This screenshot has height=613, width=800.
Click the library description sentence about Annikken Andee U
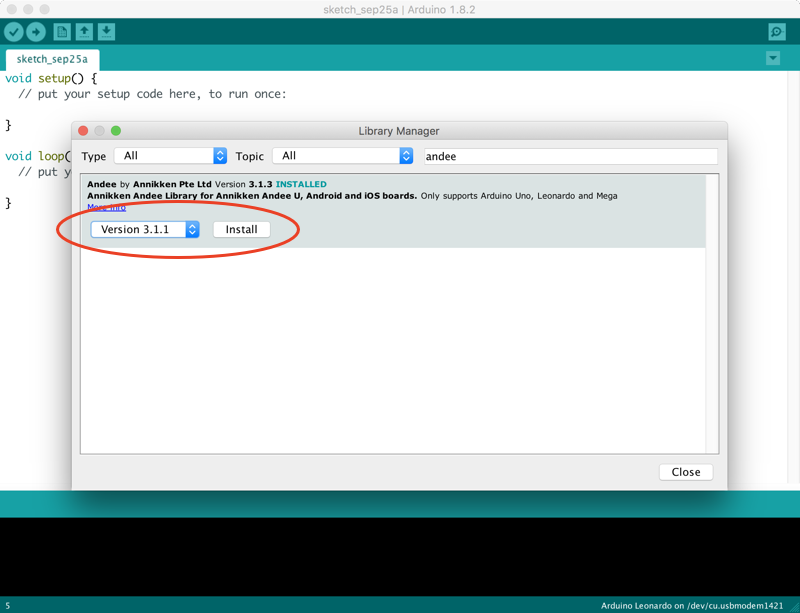(x=252, y=196)
